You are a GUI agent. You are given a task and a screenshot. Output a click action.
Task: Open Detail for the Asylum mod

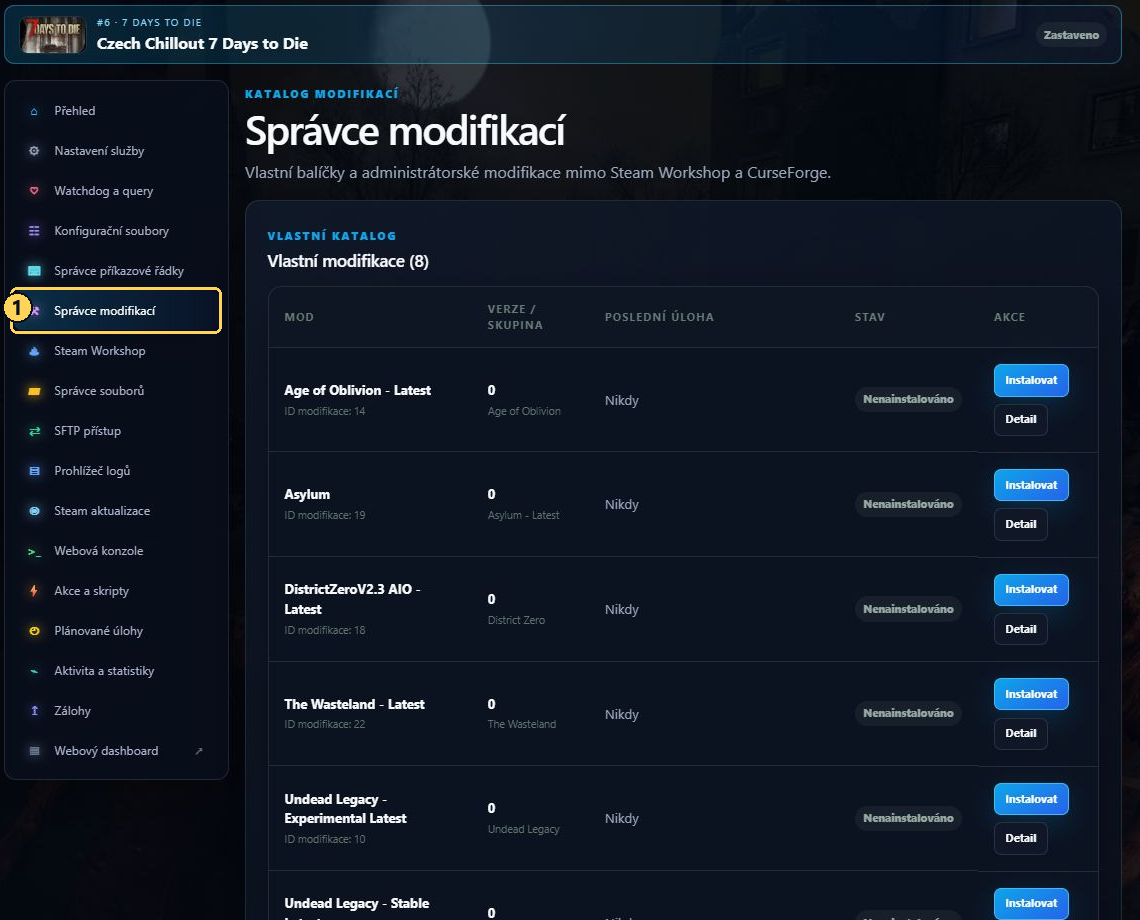coord(1021,524)
